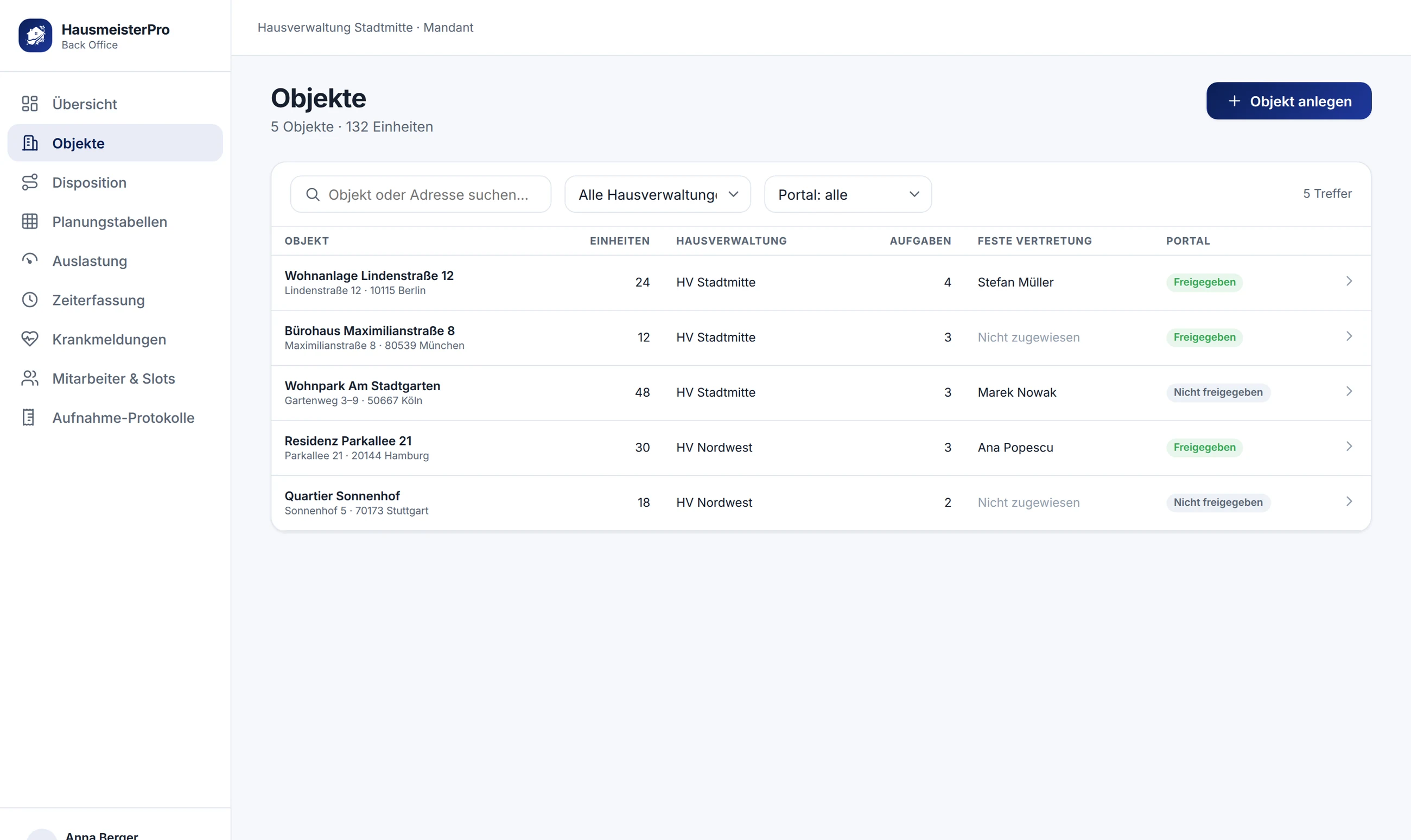Click Freigegeben badge for Residenz Parkallee 21

pyautogui.click(x=1204, y=447)
